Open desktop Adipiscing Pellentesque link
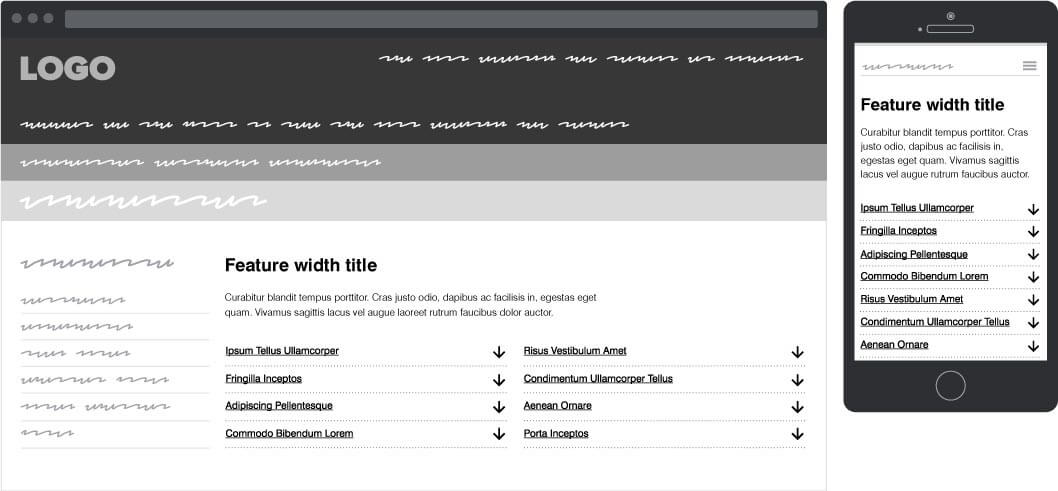The width and height of the screenshot is (1058, 491). tap(278, 406)
